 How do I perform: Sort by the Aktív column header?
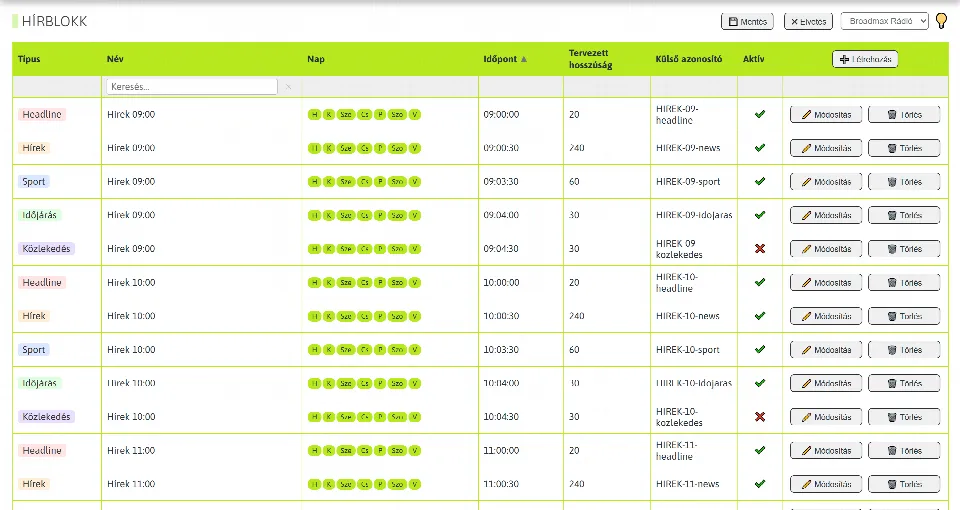tap(754, 59)
